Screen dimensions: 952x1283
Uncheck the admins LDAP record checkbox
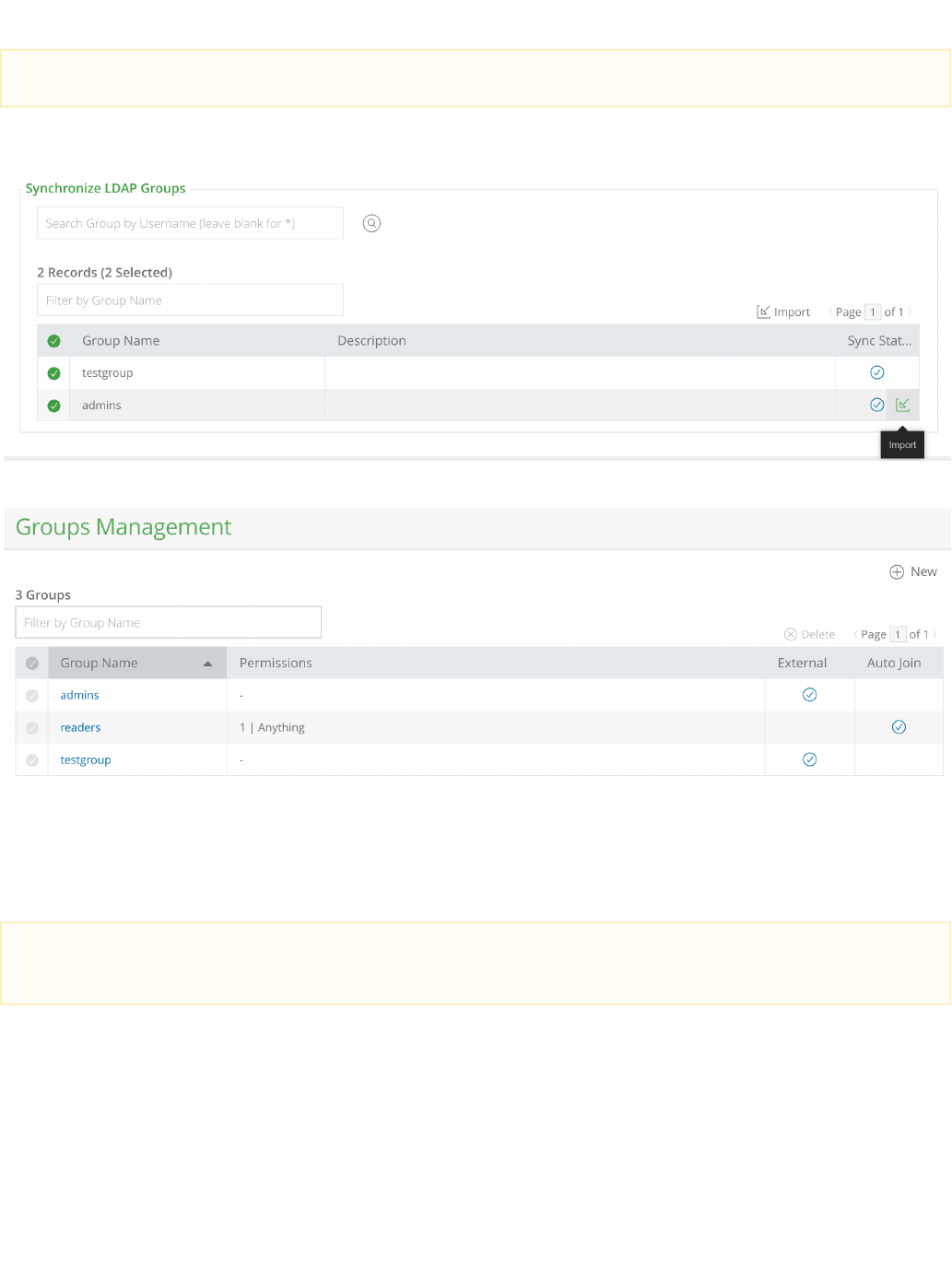(53, 406)
